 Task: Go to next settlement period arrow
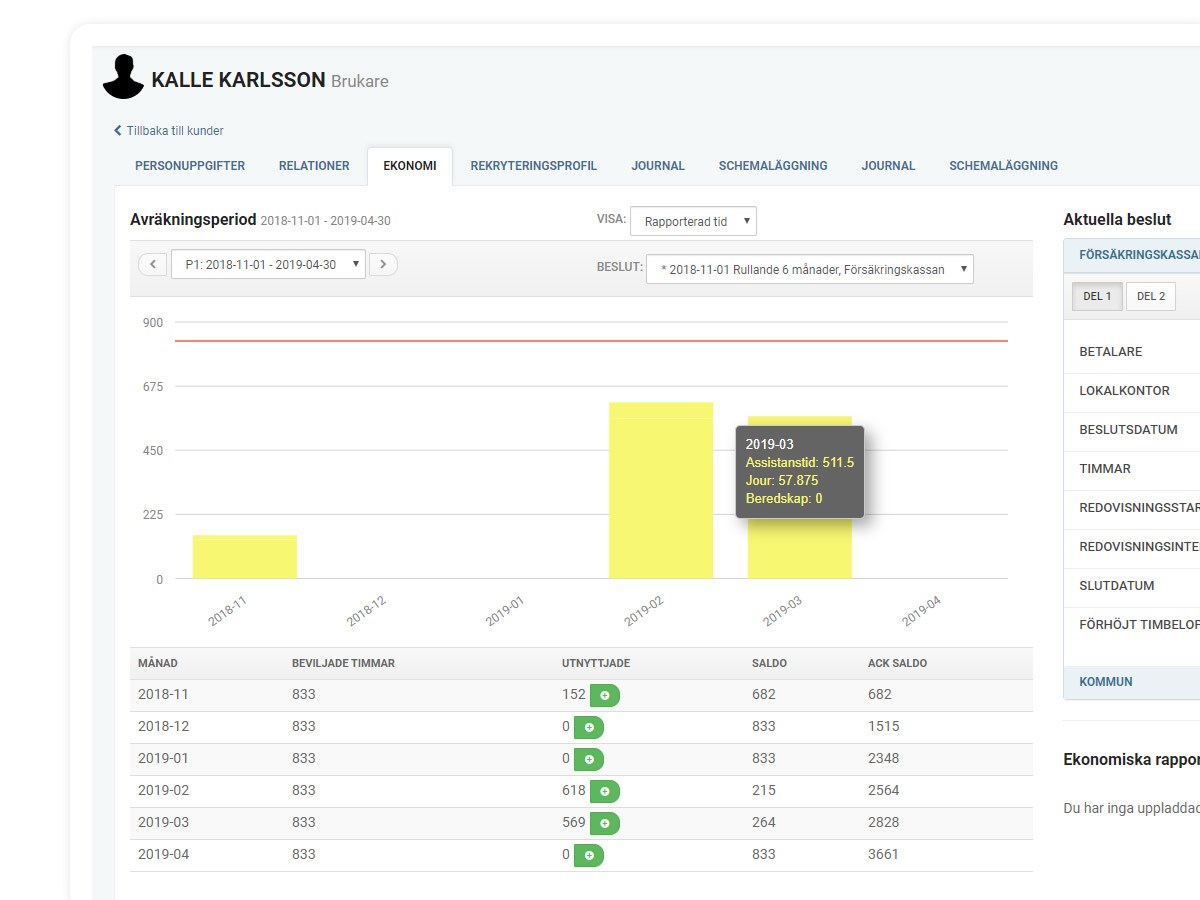[x=383, y=264]
